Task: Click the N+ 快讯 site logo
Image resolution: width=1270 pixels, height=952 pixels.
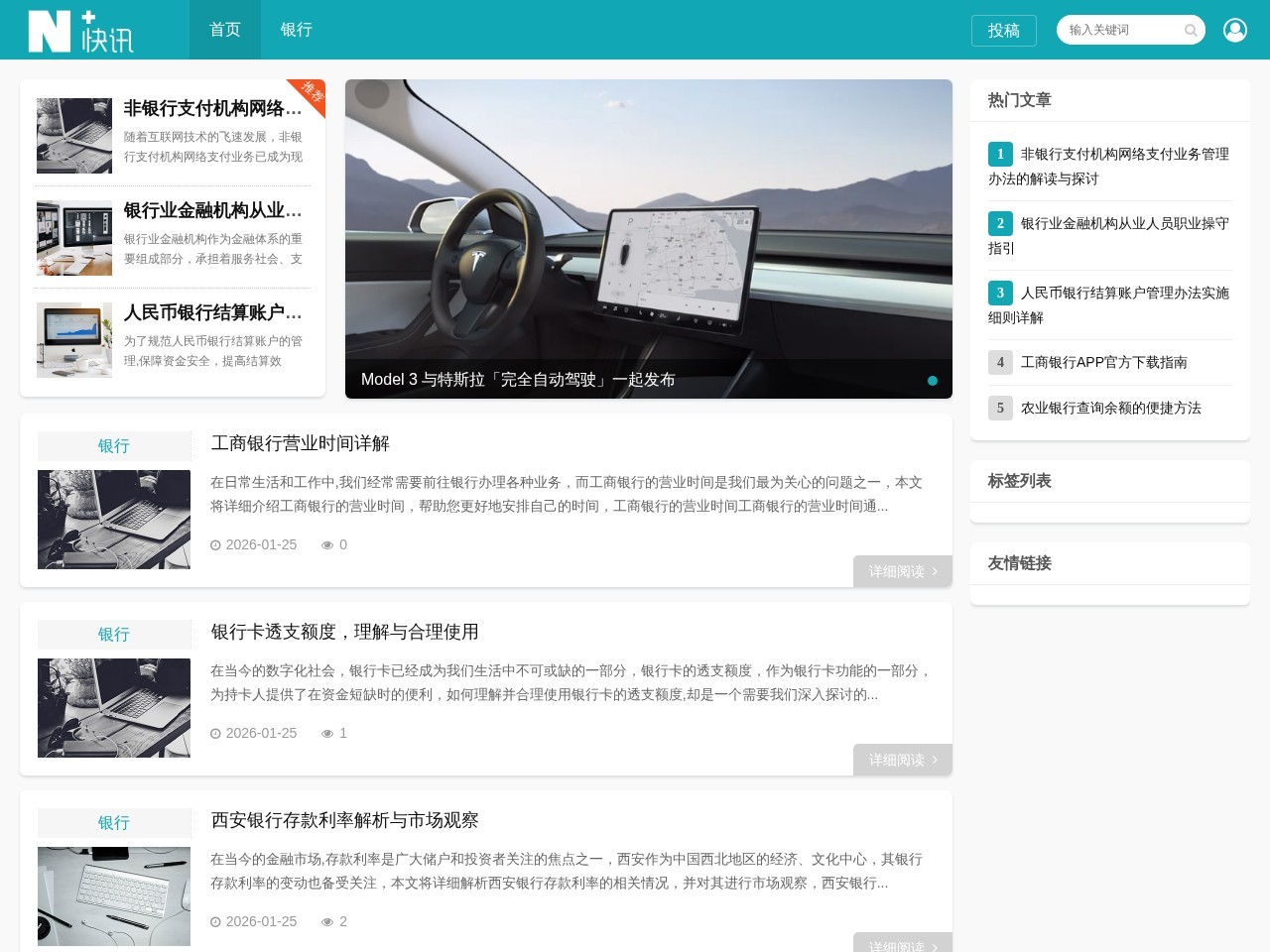Action: point(81,31)
